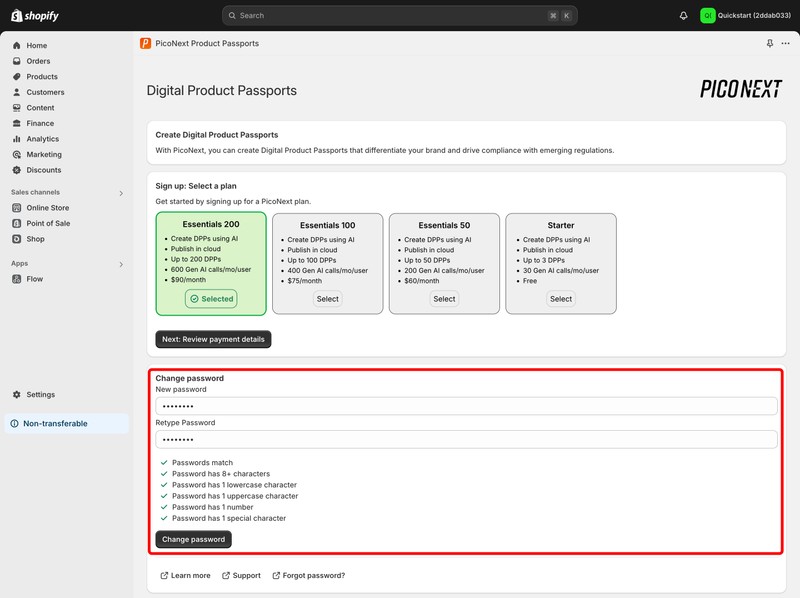Click the Shopify logo in top bar
Image resolution: width=800 pixels, height=598 pixels.
point(35,16)
